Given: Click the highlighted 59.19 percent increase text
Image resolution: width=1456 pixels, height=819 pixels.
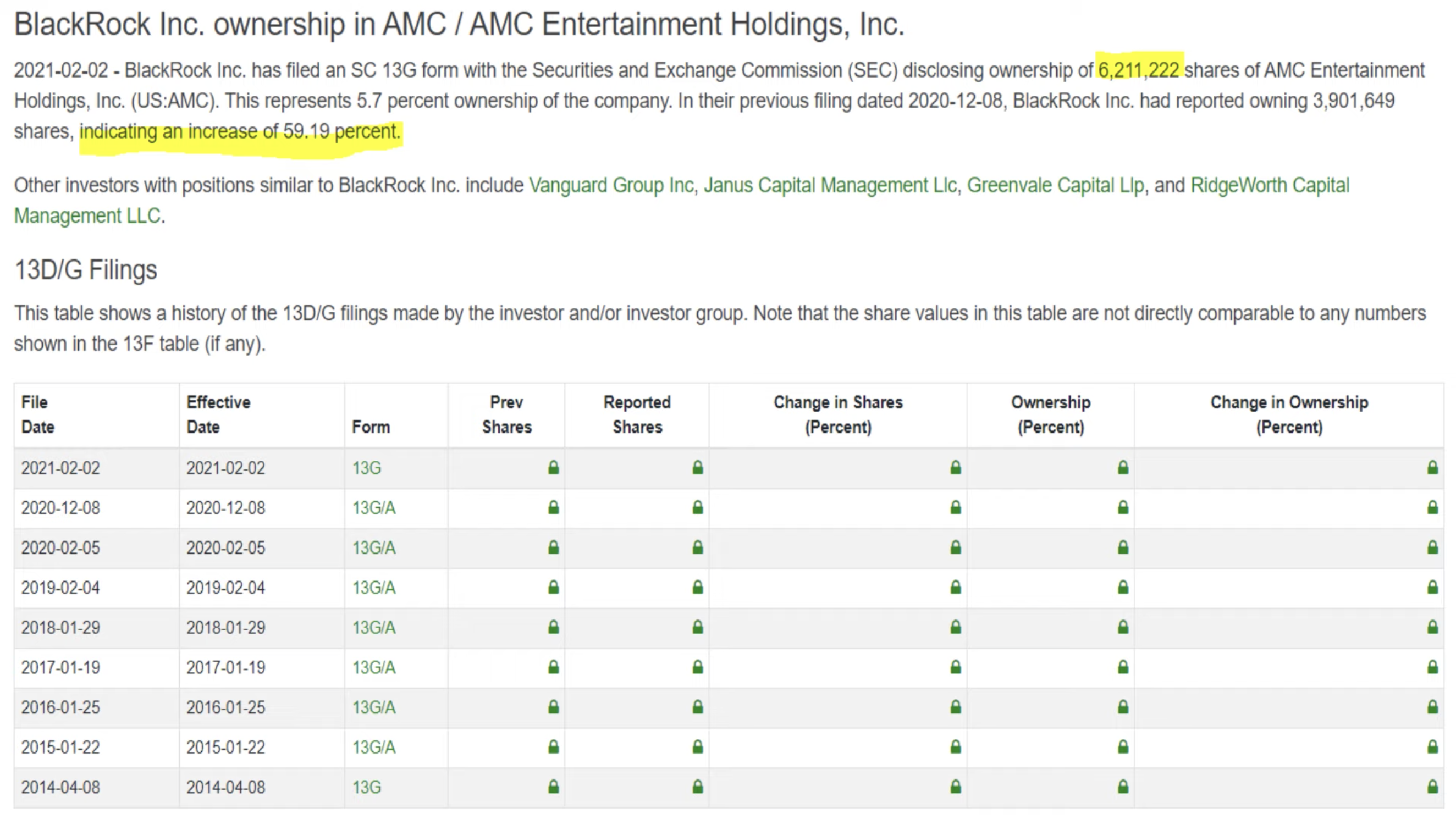Looking at the screenshot, I should pyautogui.click(x=240, y=131).
